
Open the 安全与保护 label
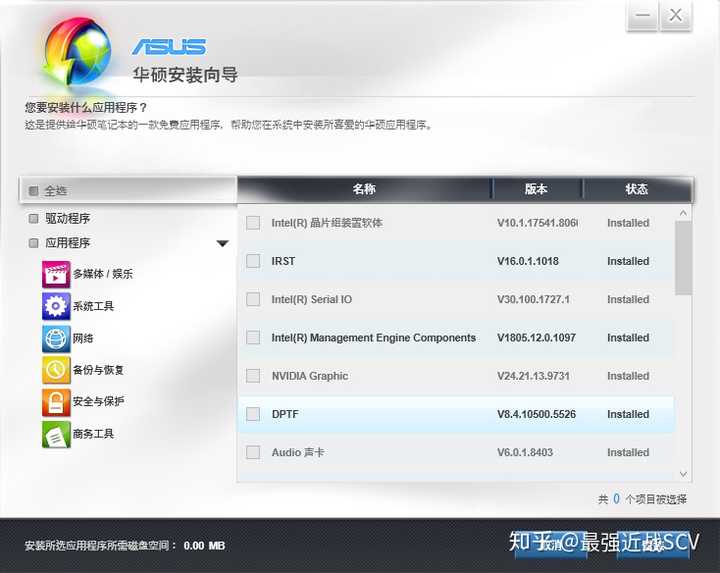[x=98, y=402]
